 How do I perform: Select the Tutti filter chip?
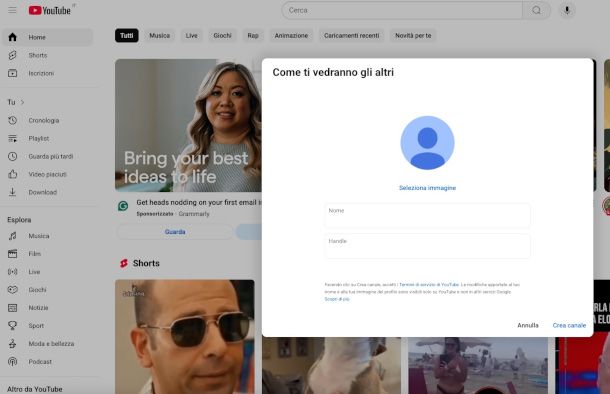[126, 35]
